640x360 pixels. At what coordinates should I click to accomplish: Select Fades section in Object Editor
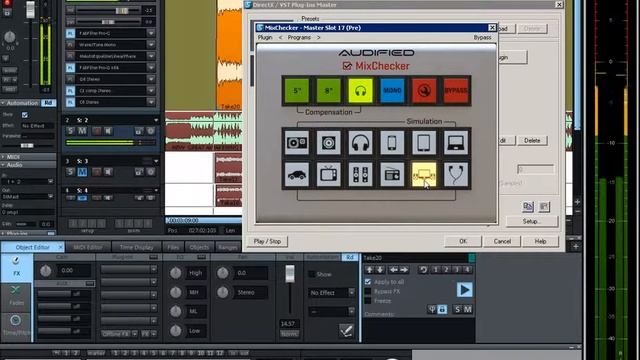pyautogui.click(x=16, y=296)
